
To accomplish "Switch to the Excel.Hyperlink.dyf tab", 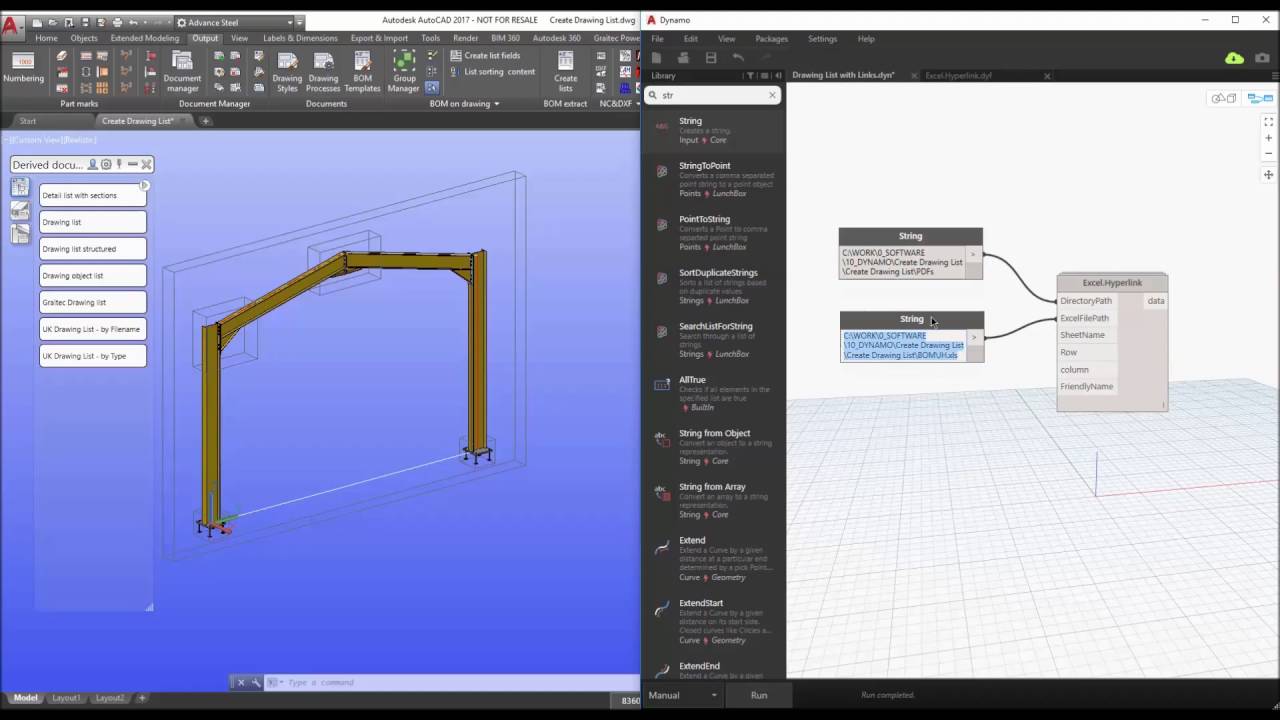I will click(958, 76).
